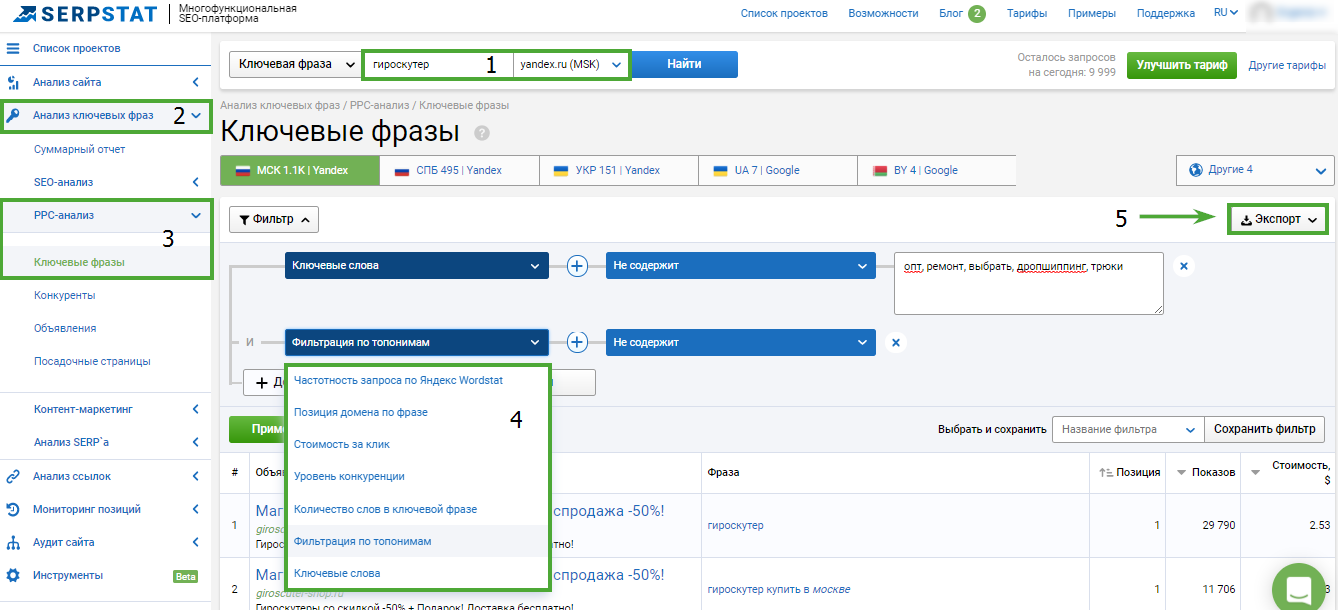Open Поддержка top link

(1166, 13)
